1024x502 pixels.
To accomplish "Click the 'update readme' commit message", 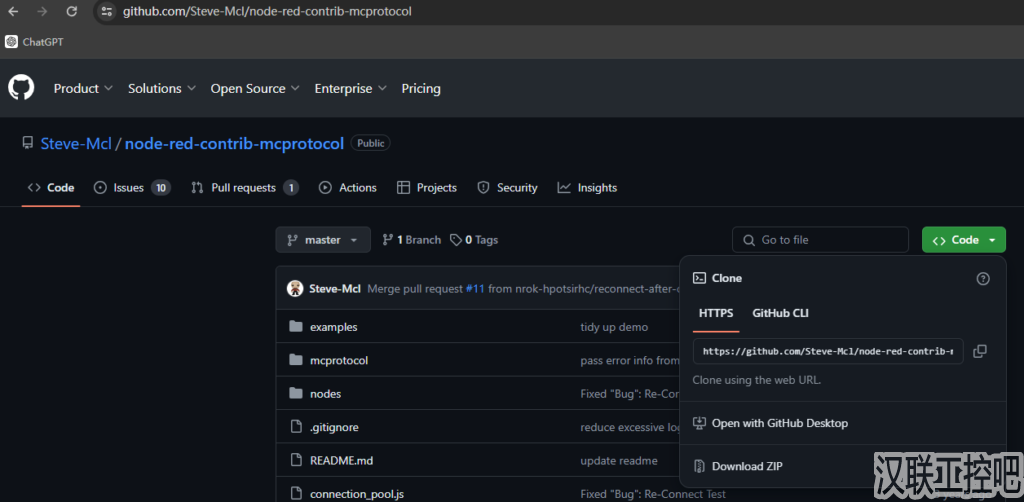I will click(619, 460).
